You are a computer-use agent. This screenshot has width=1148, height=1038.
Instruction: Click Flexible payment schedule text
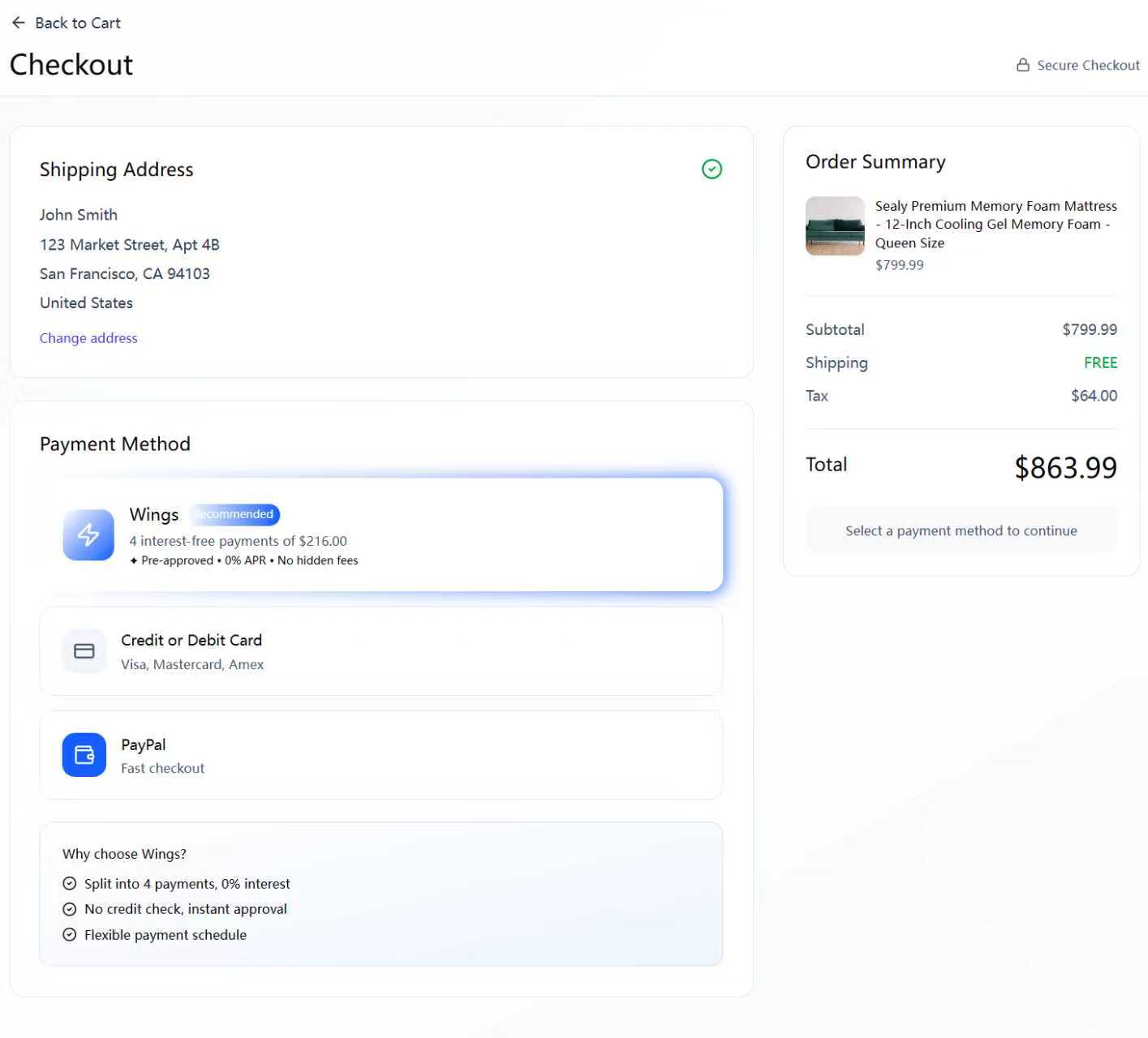coord(165,935)
